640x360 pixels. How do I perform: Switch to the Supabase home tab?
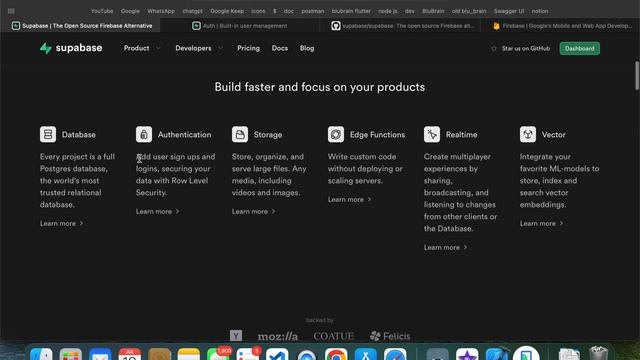[81, 26]
